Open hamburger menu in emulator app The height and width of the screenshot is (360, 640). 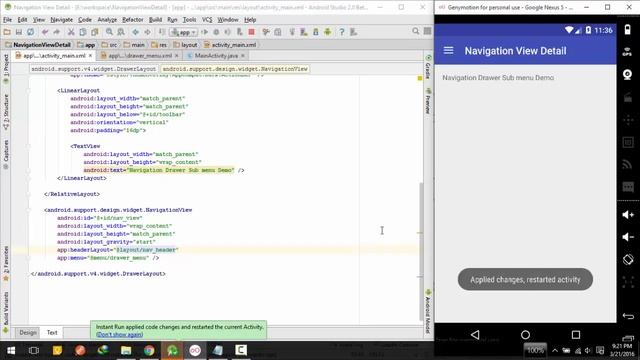click(448, 51)
